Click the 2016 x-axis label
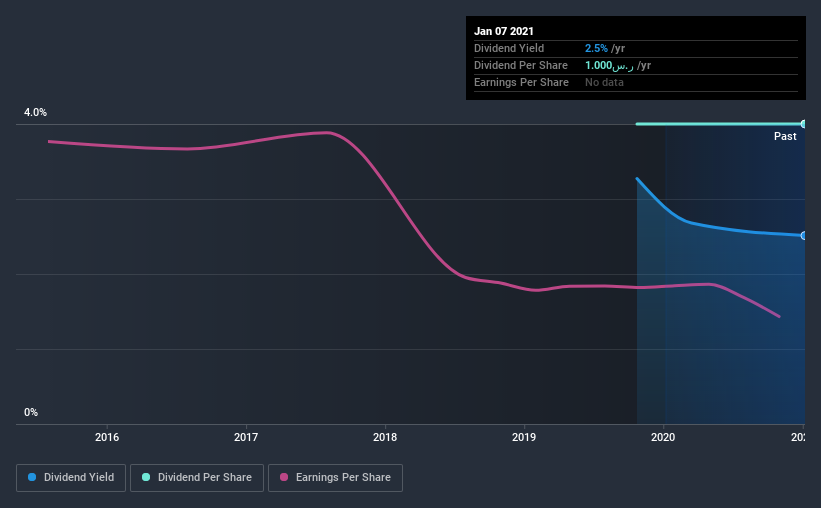 click(x=107, y=437)
